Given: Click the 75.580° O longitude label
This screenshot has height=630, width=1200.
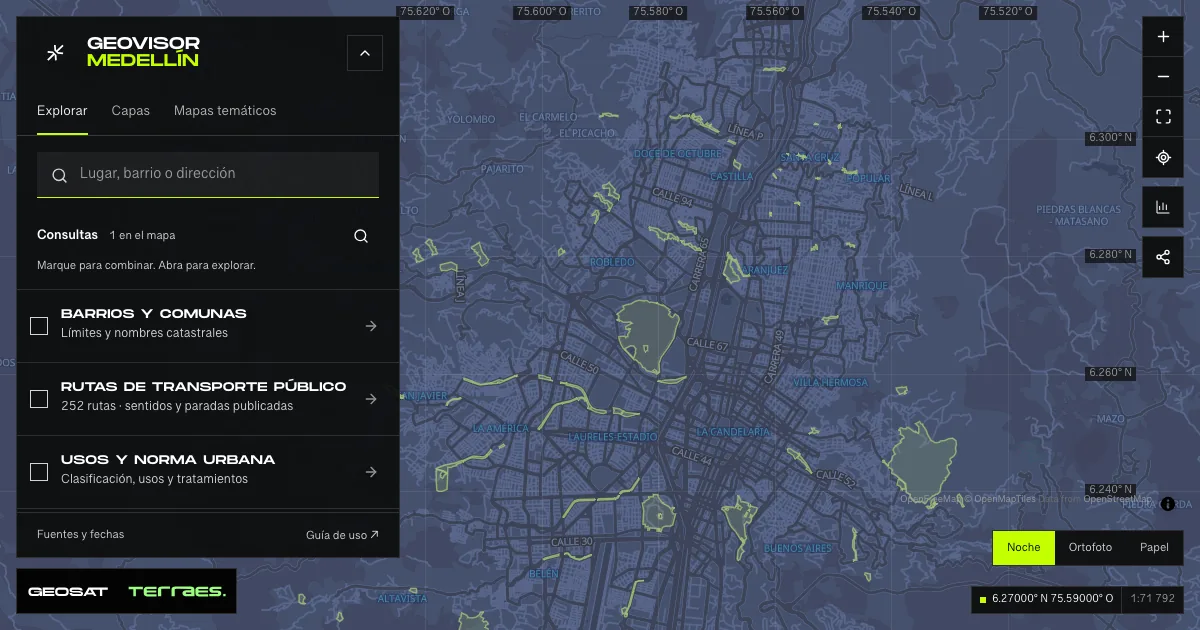Looking at the screenshot, I should click(x=659, y=12).
